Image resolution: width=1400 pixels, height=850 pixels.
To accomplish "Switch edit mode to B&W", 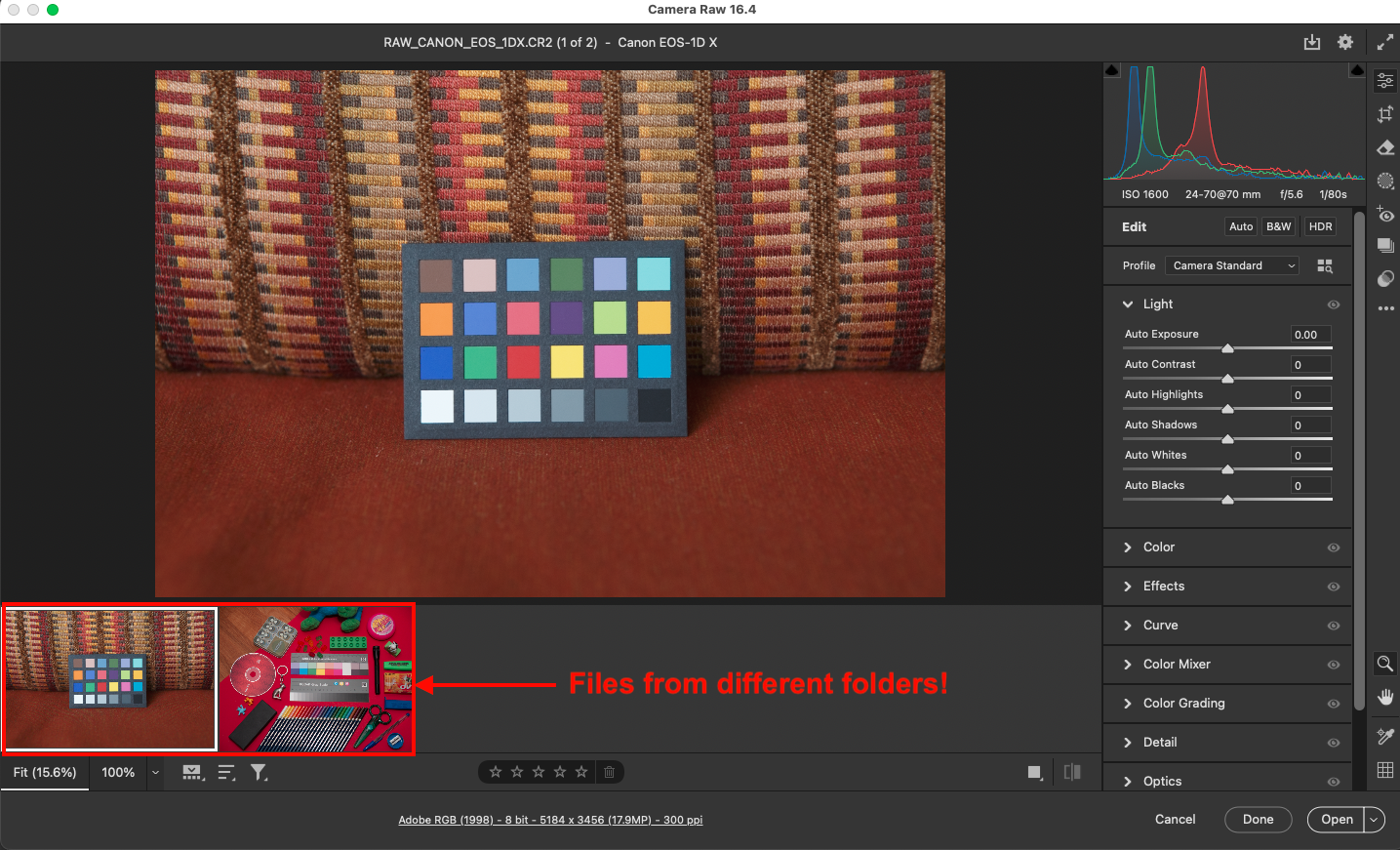I will tap(1278, 225).
